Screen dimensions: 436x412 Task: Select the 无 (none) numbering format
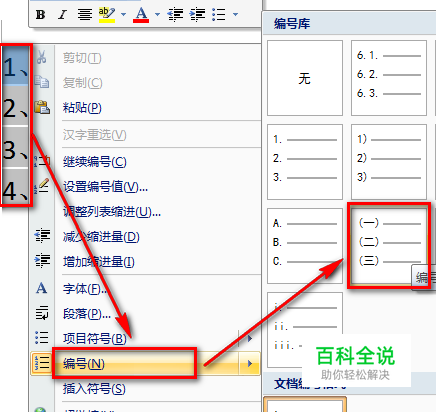(305, 78)
